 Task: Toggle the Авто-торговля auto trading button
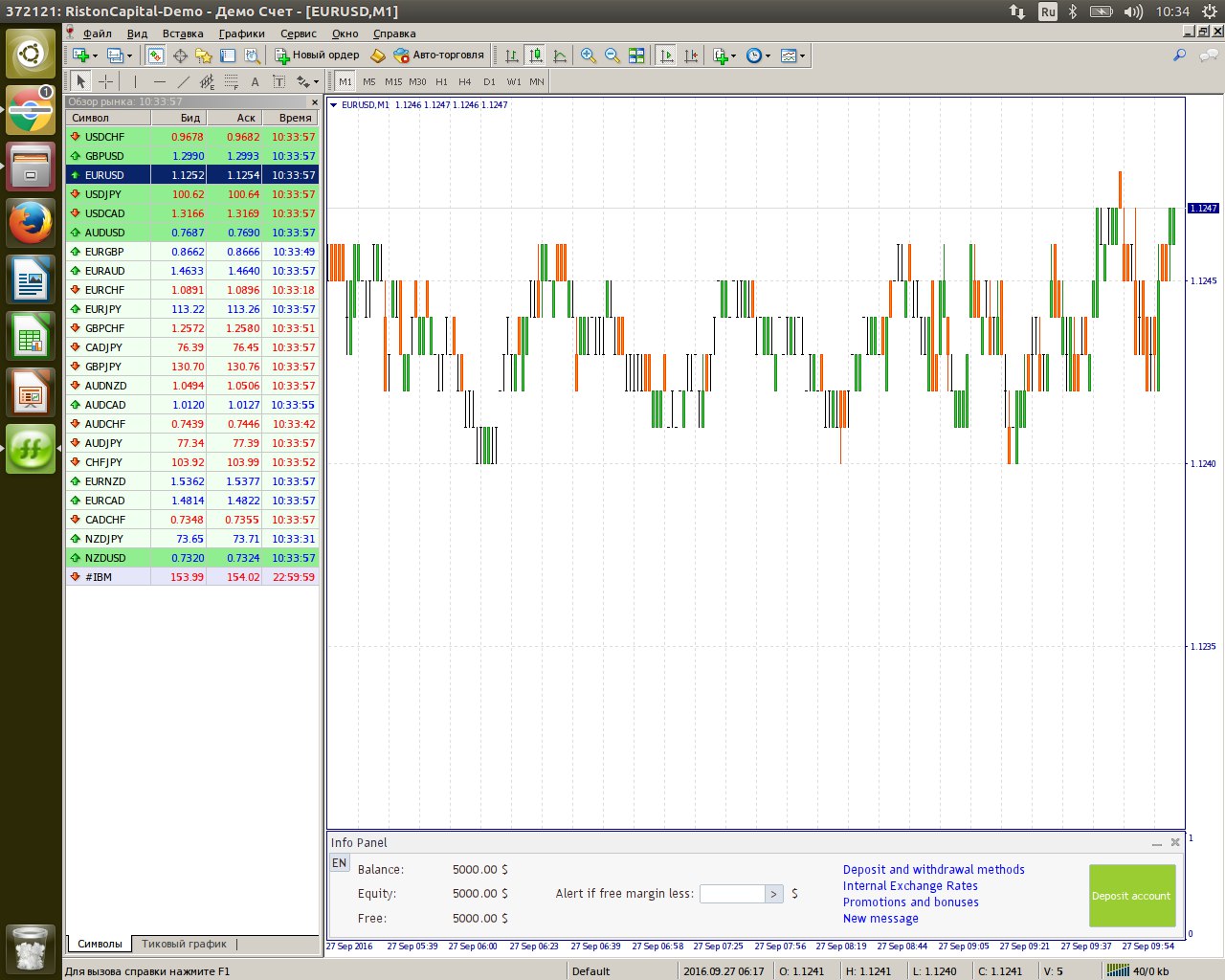439,56
